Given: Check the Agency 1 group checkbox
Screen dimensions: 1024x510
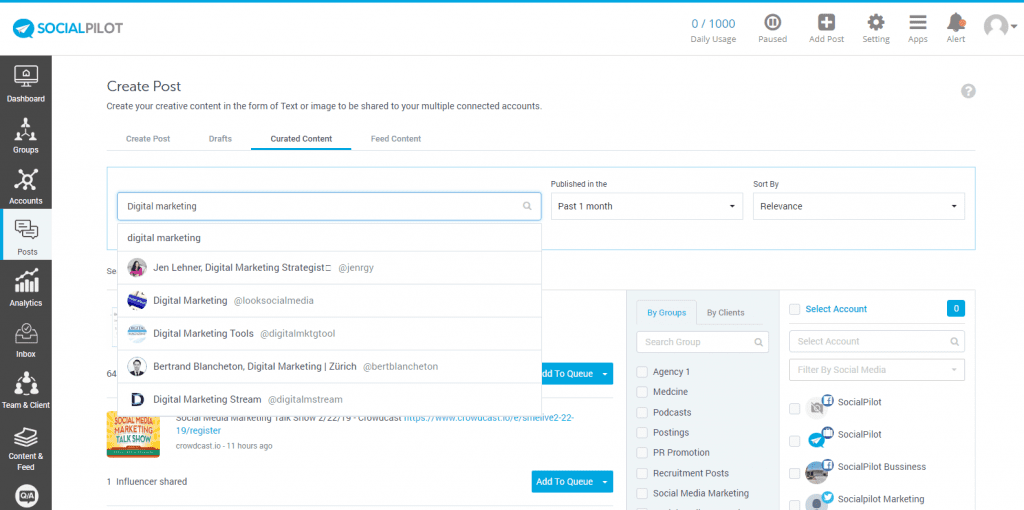Looking at the screenshot, I should pyautogui.click(x=642, y=372).
